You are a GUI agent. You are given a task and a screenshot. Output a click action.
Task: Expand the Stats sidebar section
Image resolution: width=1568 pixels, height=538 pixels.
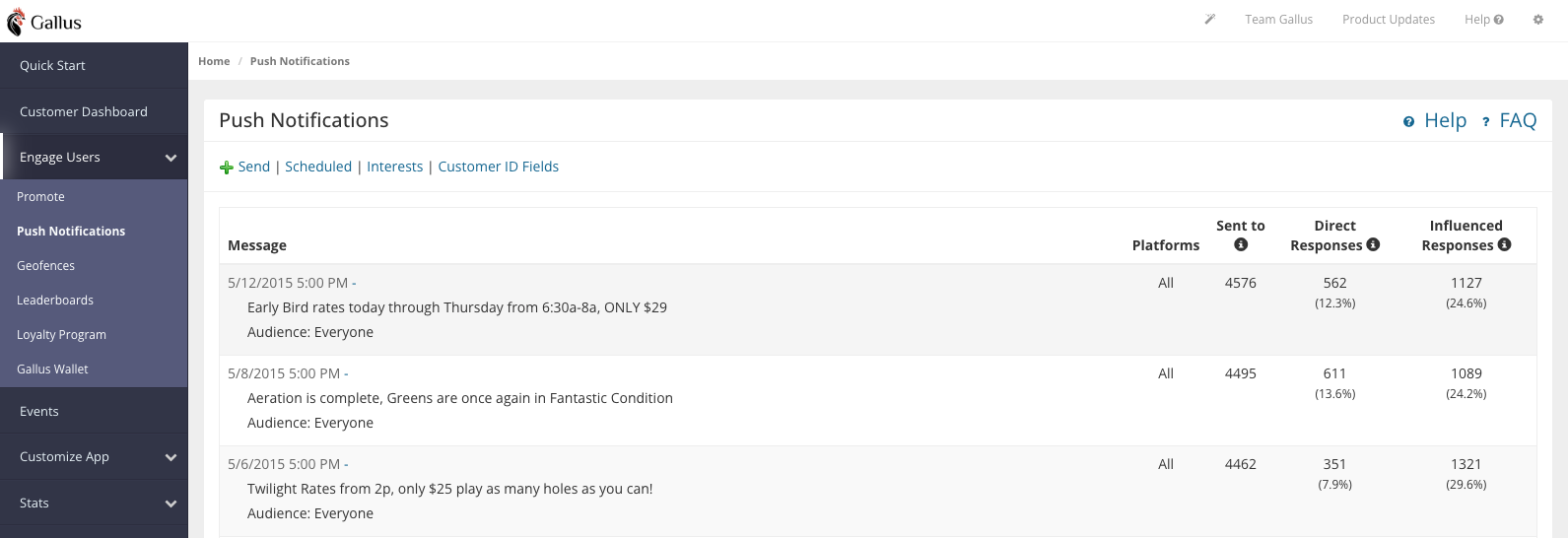[x=170, y=504]
